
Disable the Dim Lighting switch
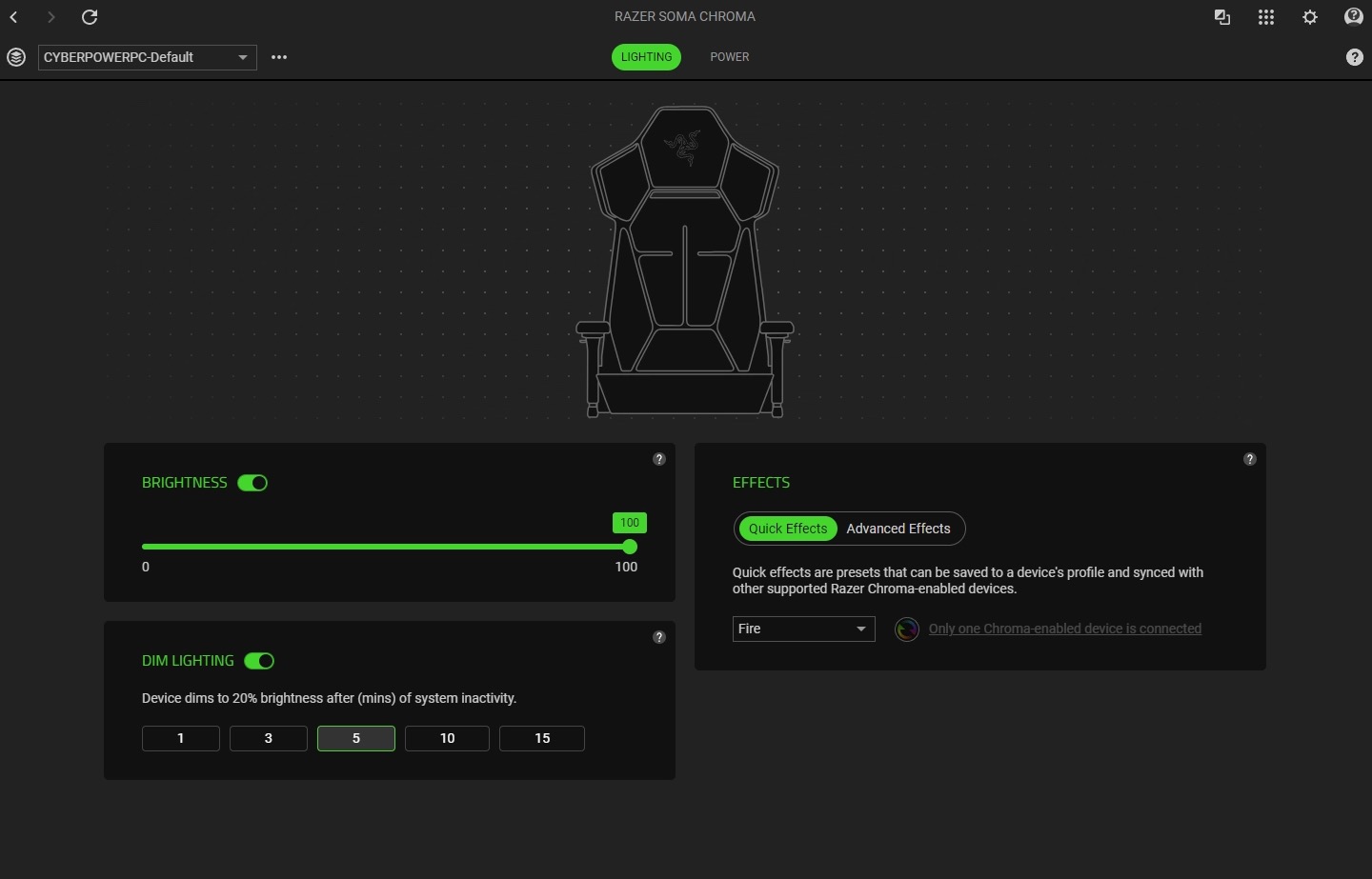point(259,661)
